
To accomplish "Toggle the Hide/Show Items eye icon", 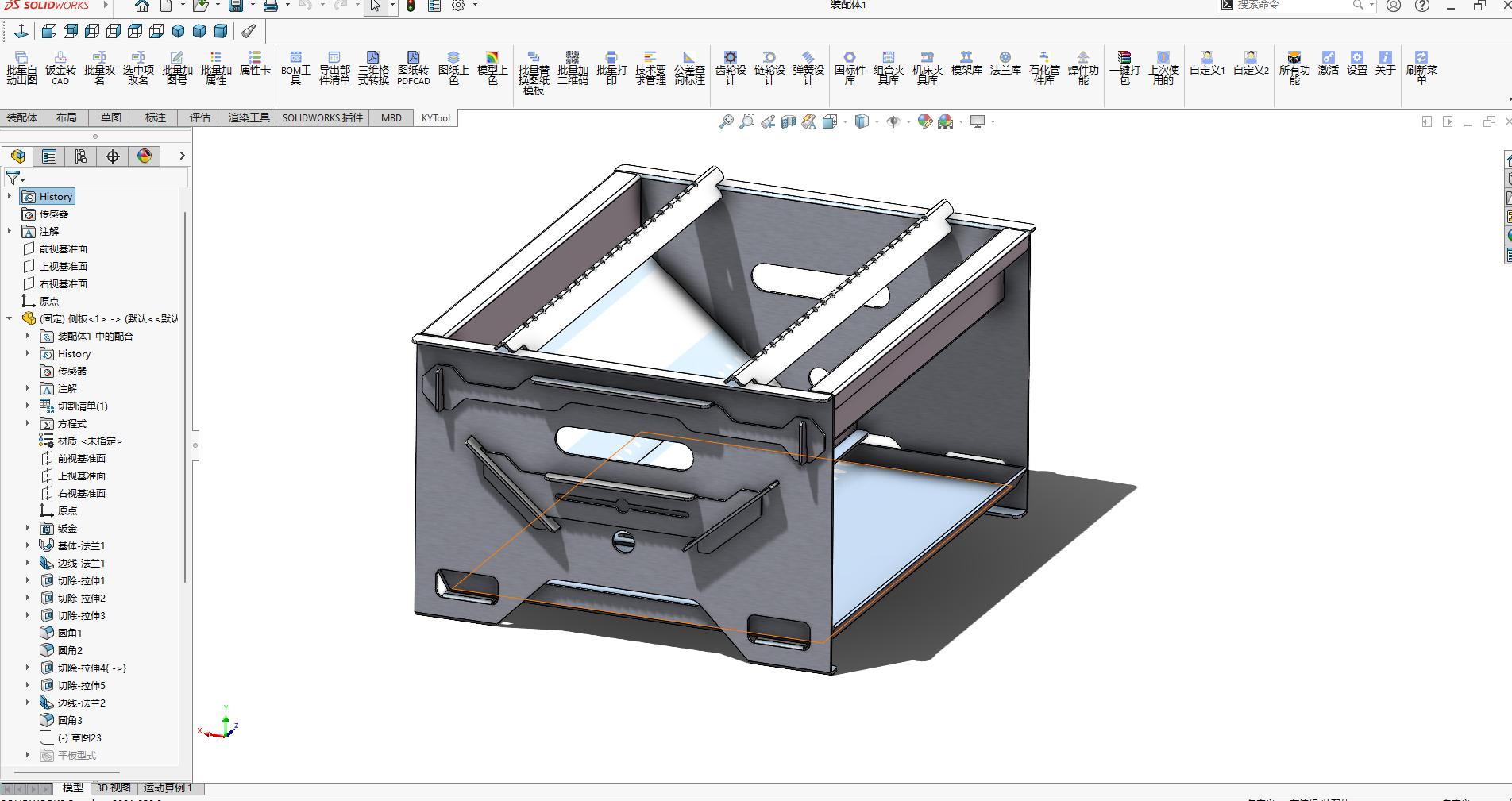I will click(893, 121).
